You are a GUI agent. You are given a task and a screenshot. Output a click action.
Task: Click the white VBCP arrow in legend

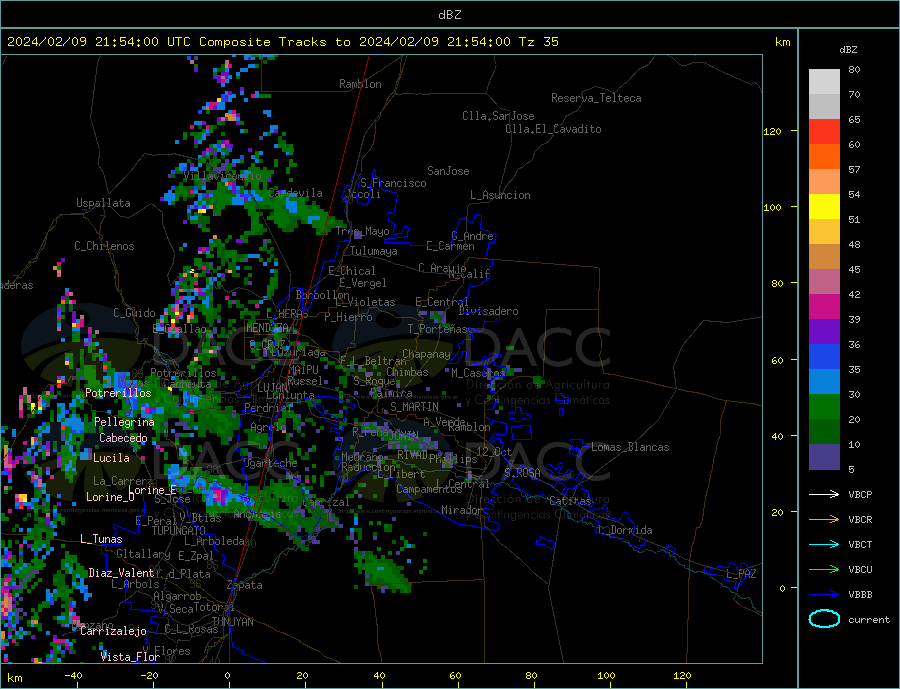[x=824, y=494]
